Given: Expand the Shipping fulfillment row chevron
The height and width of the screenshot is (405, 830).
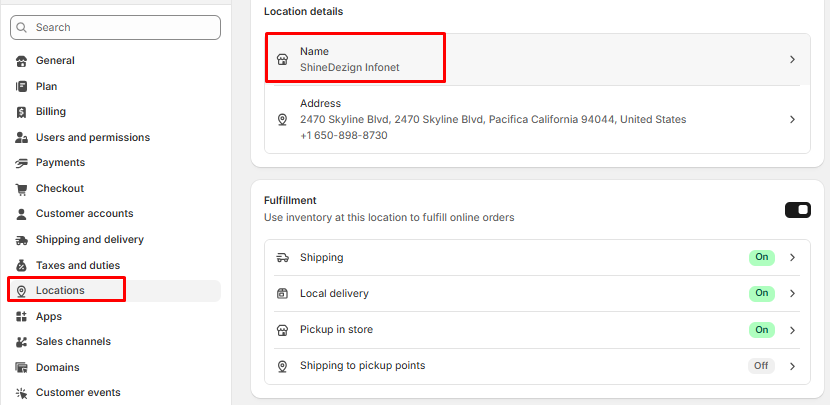Looking at the screenshot, I should (792, 257).
